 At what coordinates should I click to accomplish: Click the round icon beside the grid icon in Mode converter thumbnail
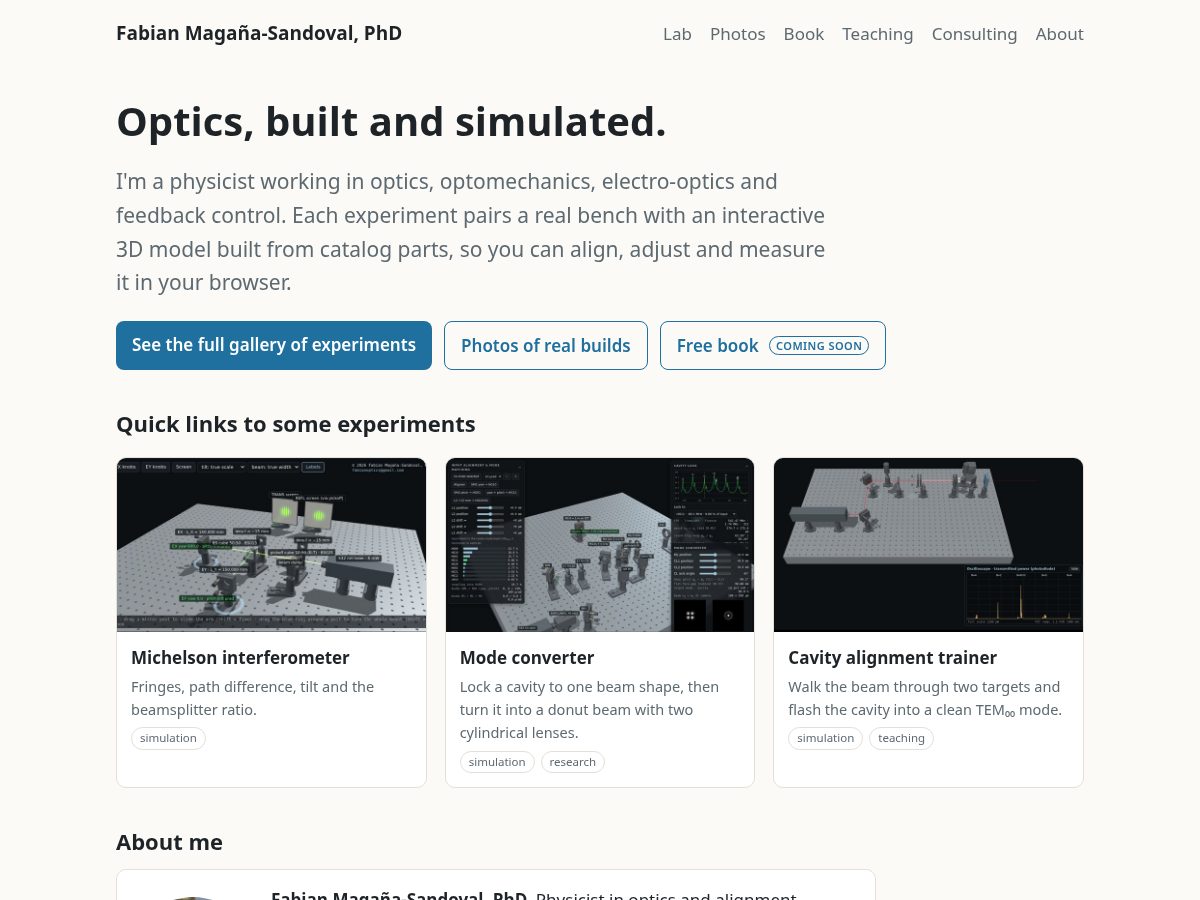click(x=728, y=616)
